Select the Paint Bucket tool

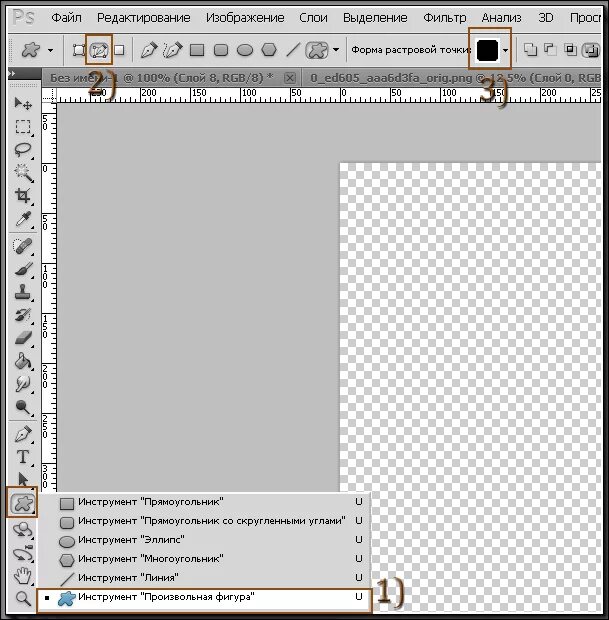[x=23, y=361]
